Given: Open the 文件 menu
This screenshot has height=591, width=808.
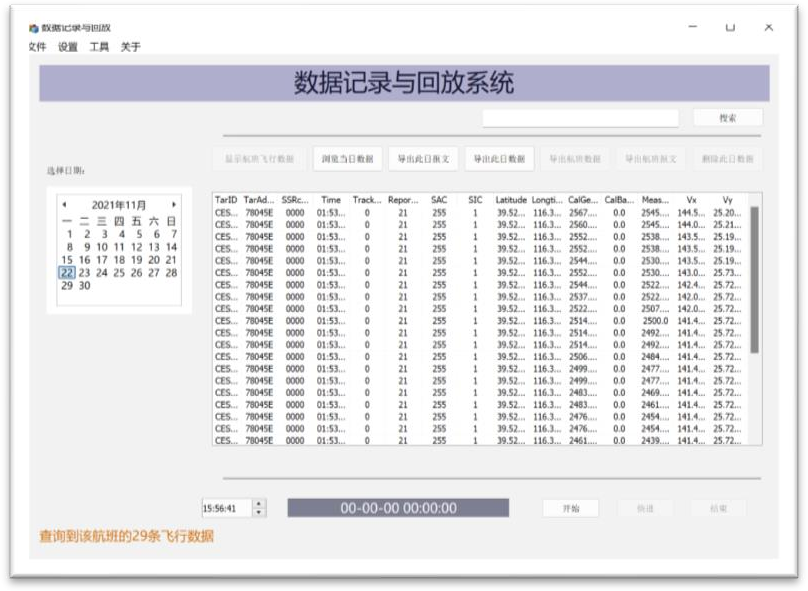Looking at the screenshot, I should (37, 47).
